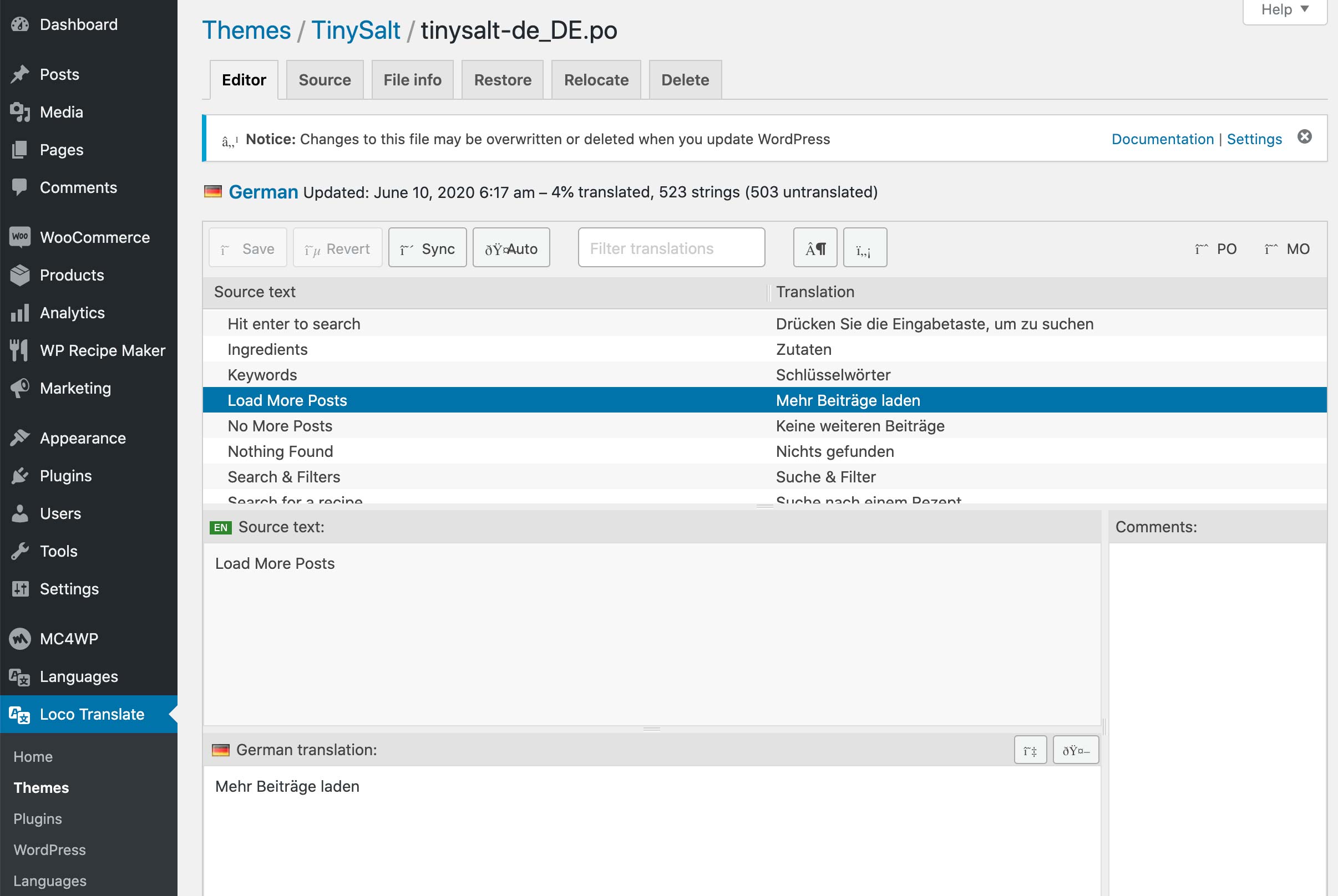
Task: Click the Marketing megaphone icon
Action: click(x=20, y=388)
